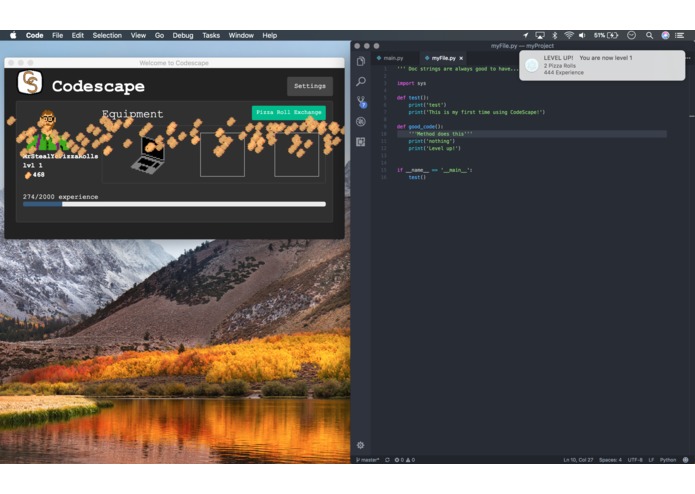Open the Edit menu
The height and width of the screenshot is (494, 695).
tap(78, 35)
